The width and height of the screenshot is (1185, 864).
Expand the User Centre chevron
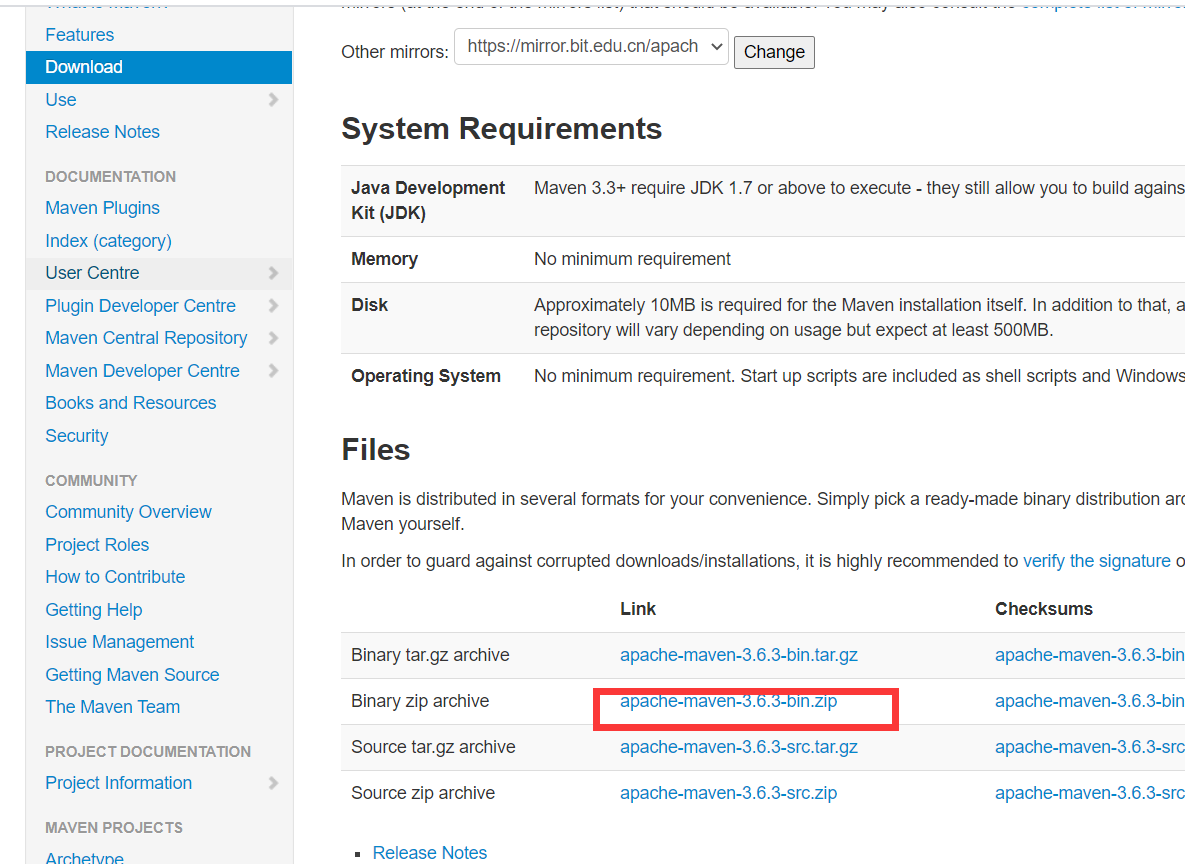point(274,273)
